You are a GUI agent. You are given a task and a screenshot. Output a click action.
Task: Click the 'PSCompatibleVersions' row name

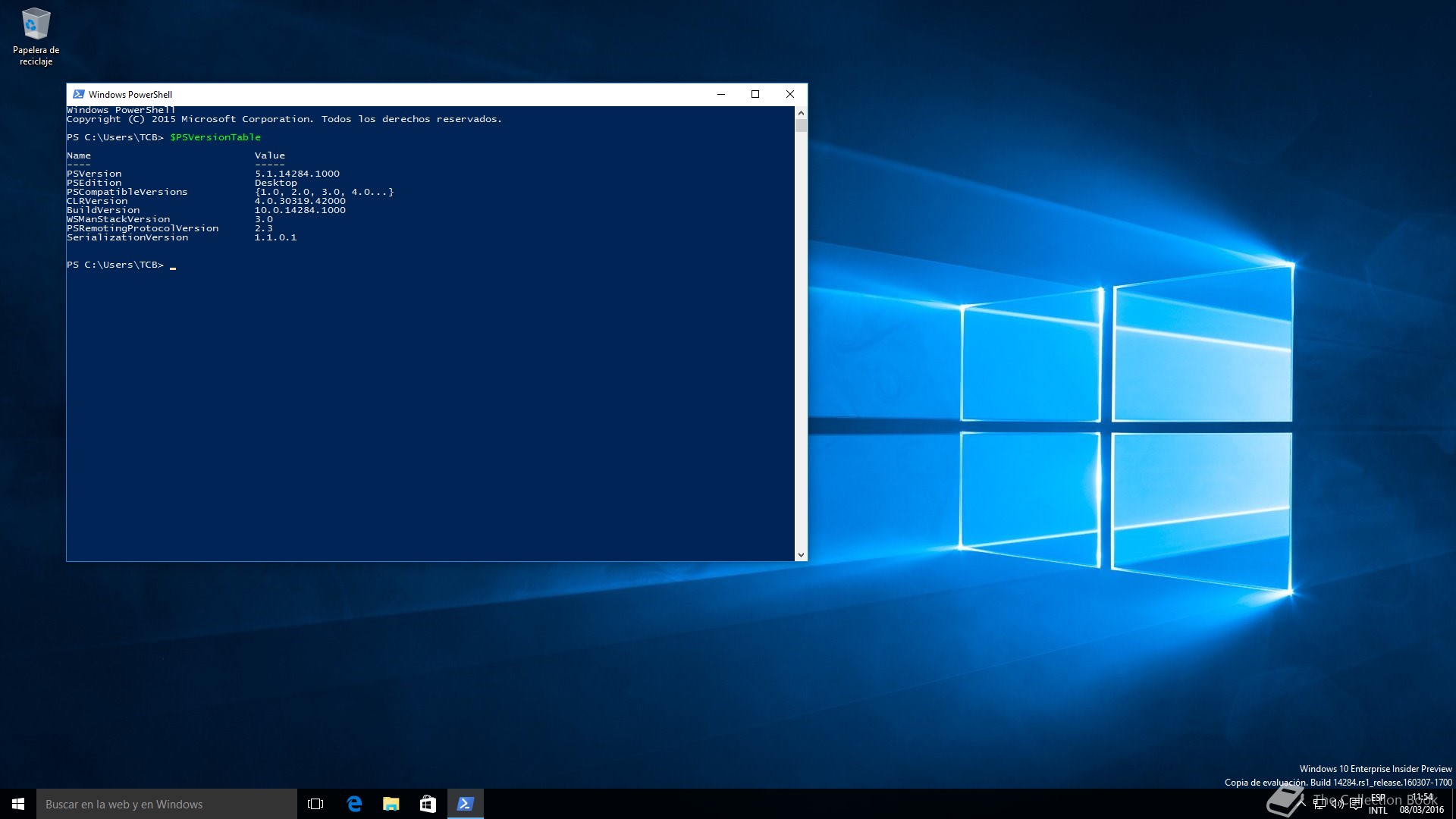click(127, 192)
